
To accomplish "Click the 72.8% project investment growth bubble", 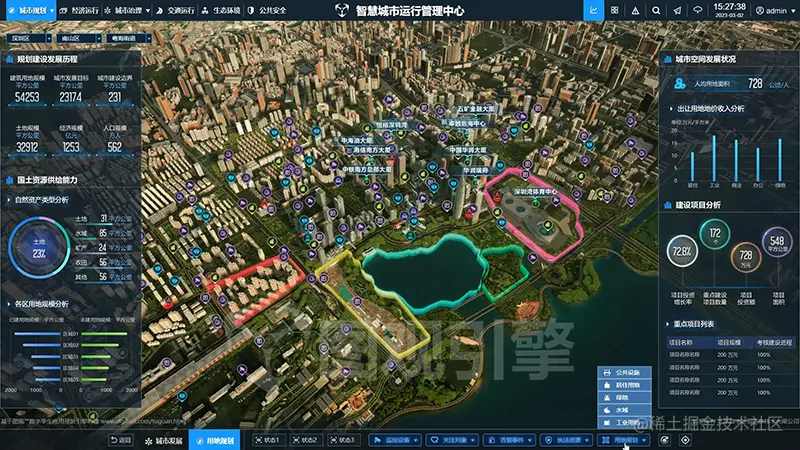I will click(x=682, y=251).
